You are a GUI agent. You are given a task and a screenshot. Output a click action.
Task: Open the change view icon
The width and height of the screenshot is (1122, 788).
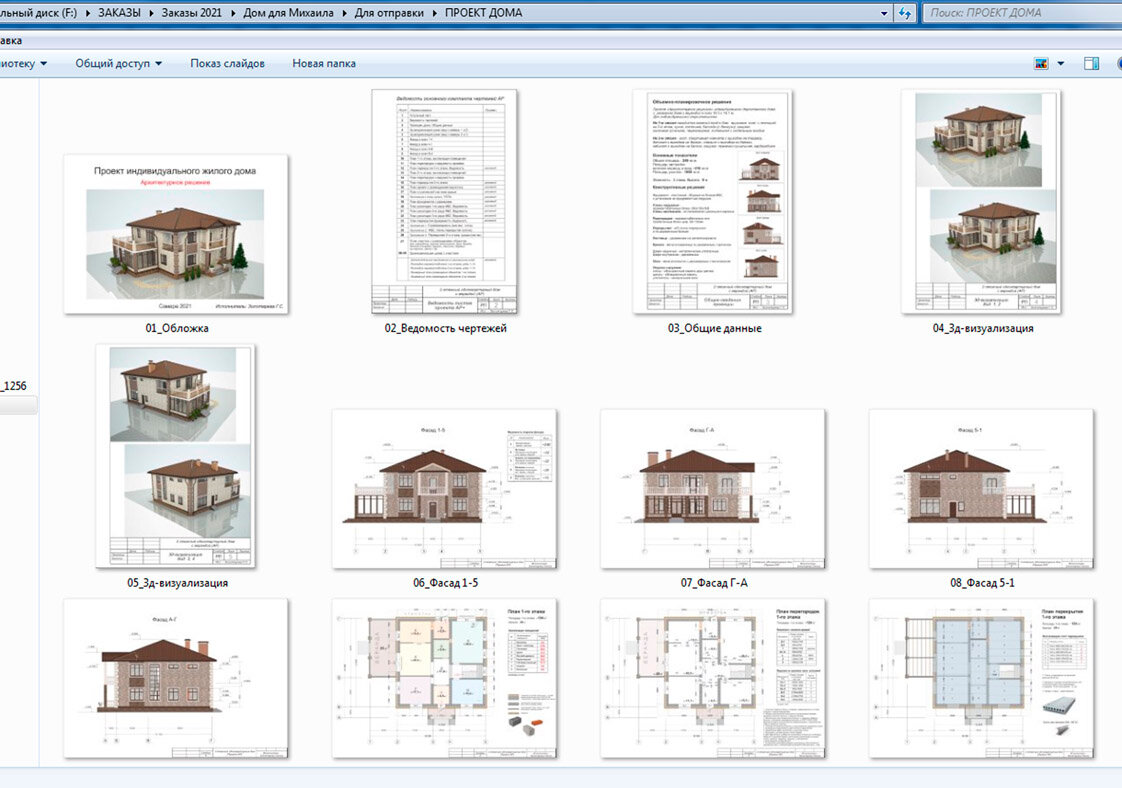pos(1041,64)
